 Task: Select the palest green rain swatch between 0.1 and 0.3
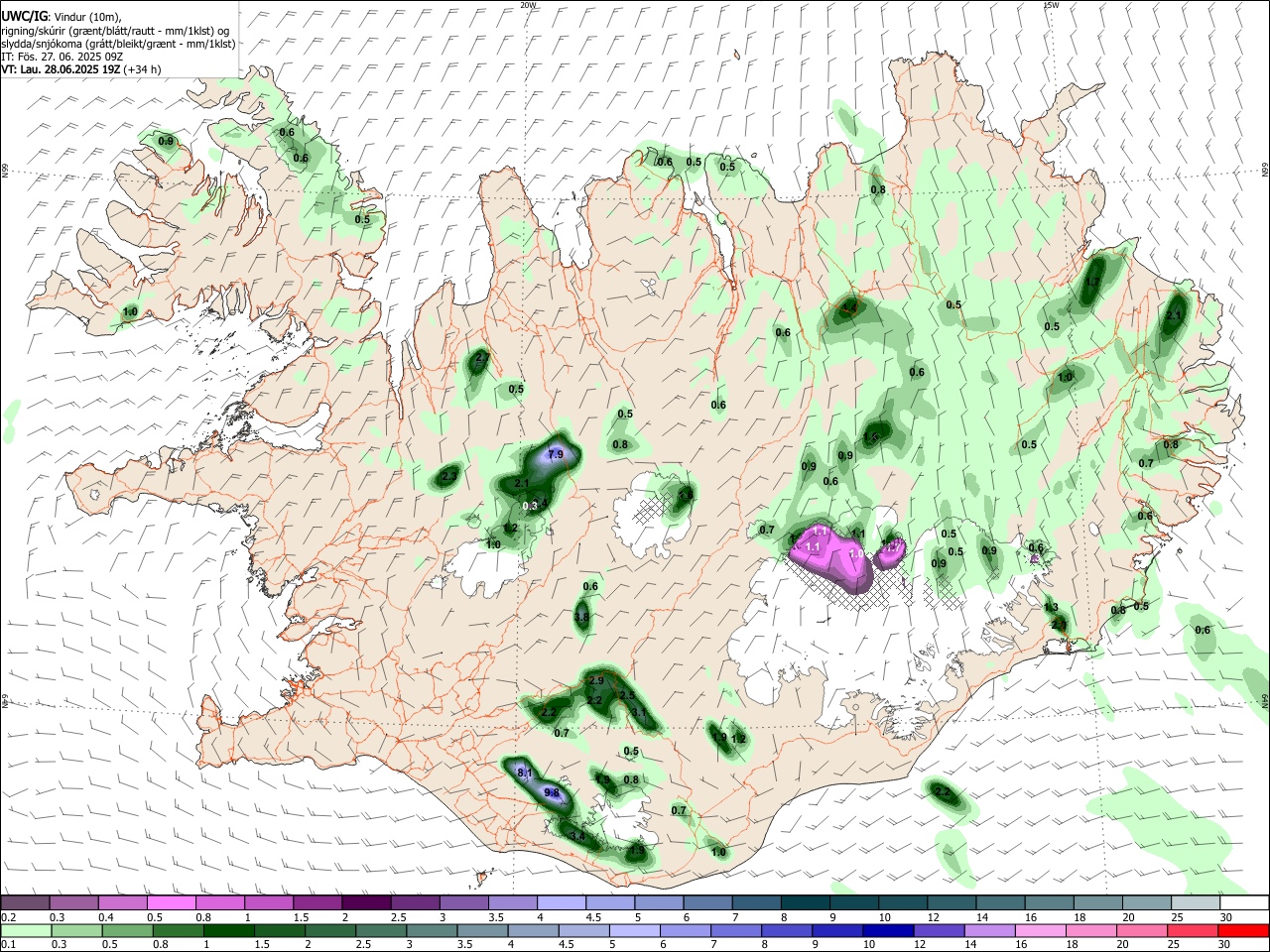26,929
